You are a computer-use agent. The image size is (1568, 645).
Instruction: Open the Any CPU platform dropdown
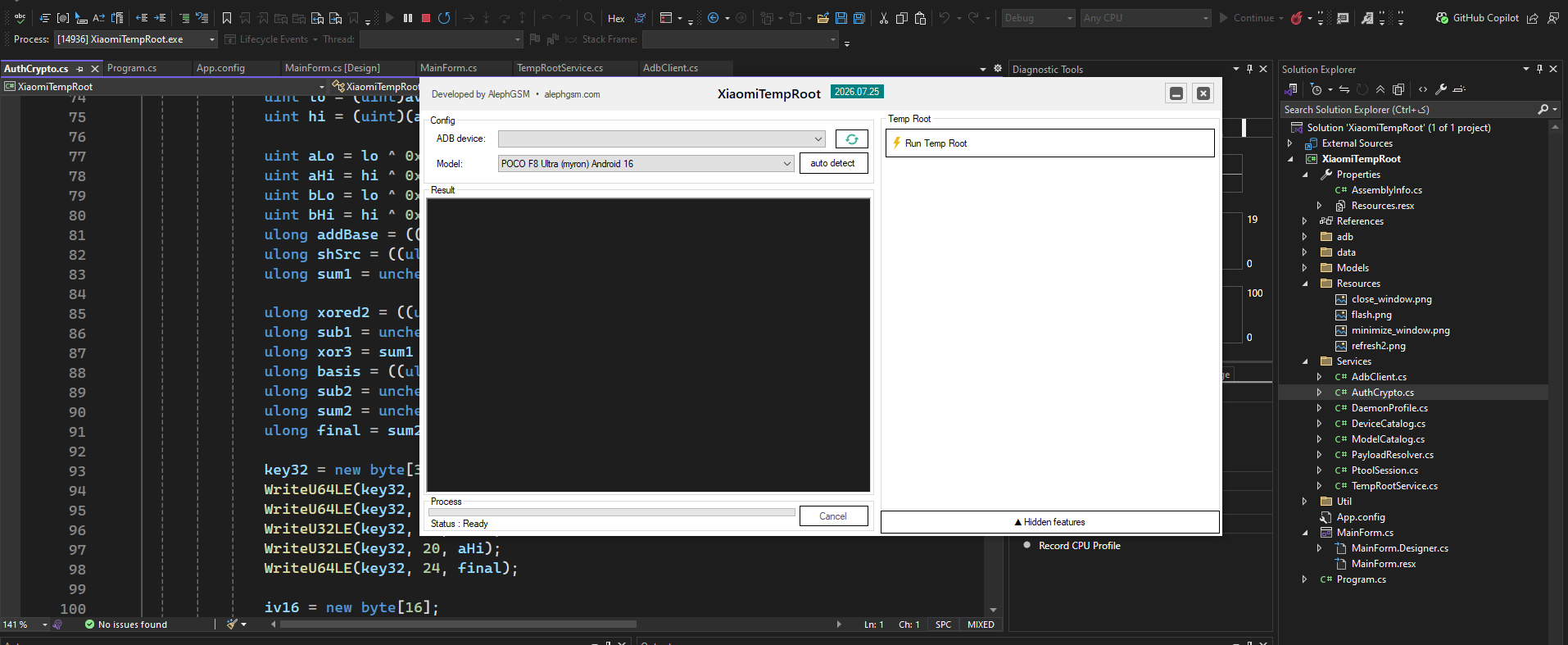click(x=1145, y=18)
